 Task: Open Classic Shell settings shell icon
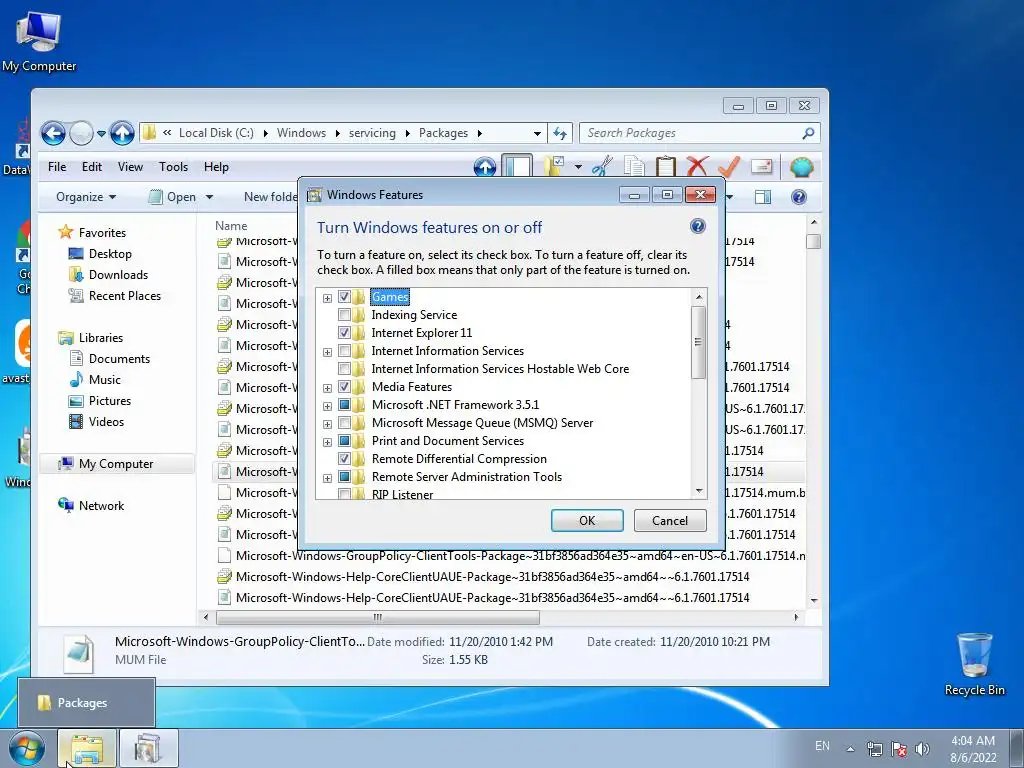(x=801, y=167)
